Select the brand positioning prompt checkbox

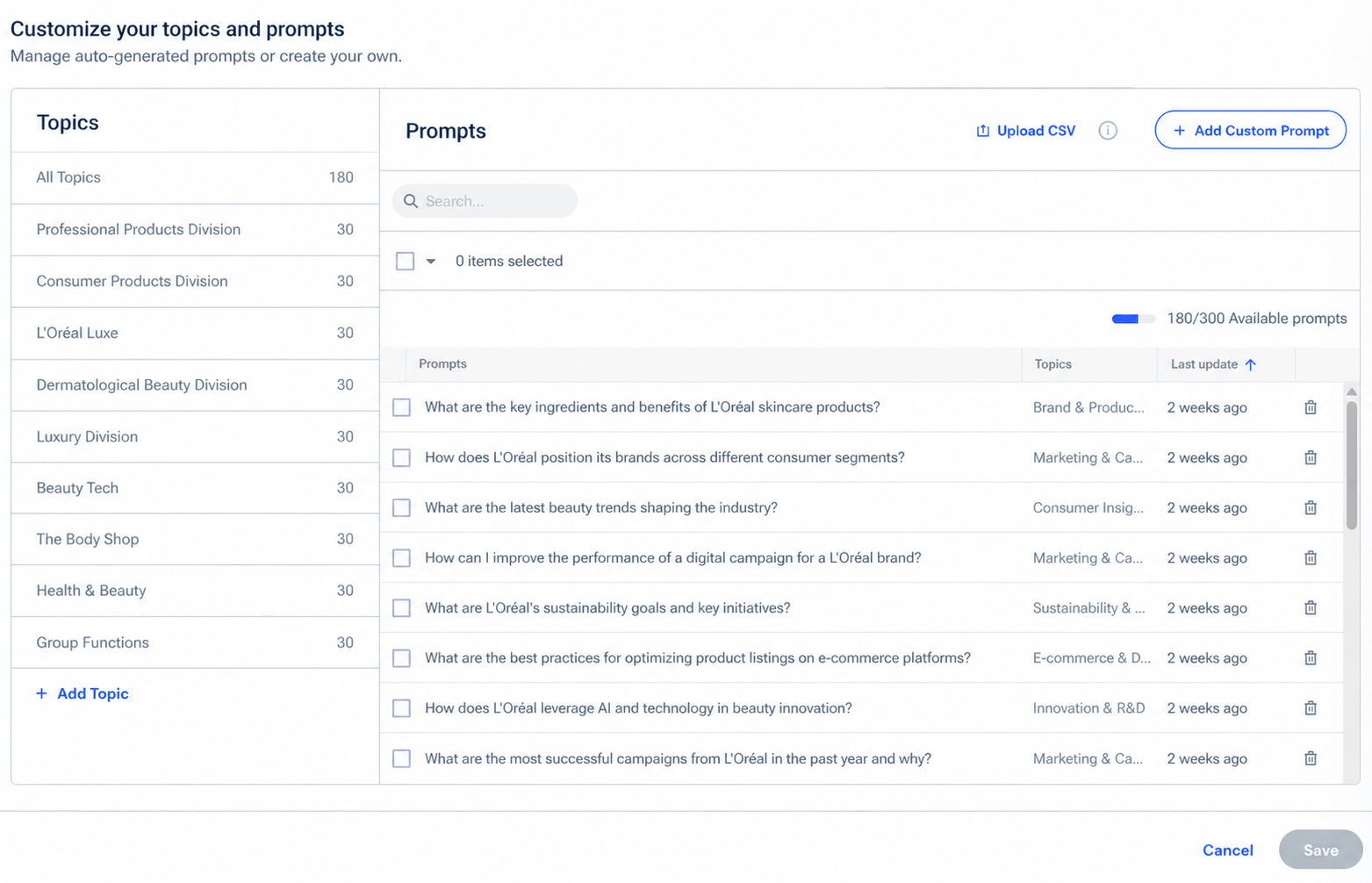pyautogui.click(x=401, y=457)
